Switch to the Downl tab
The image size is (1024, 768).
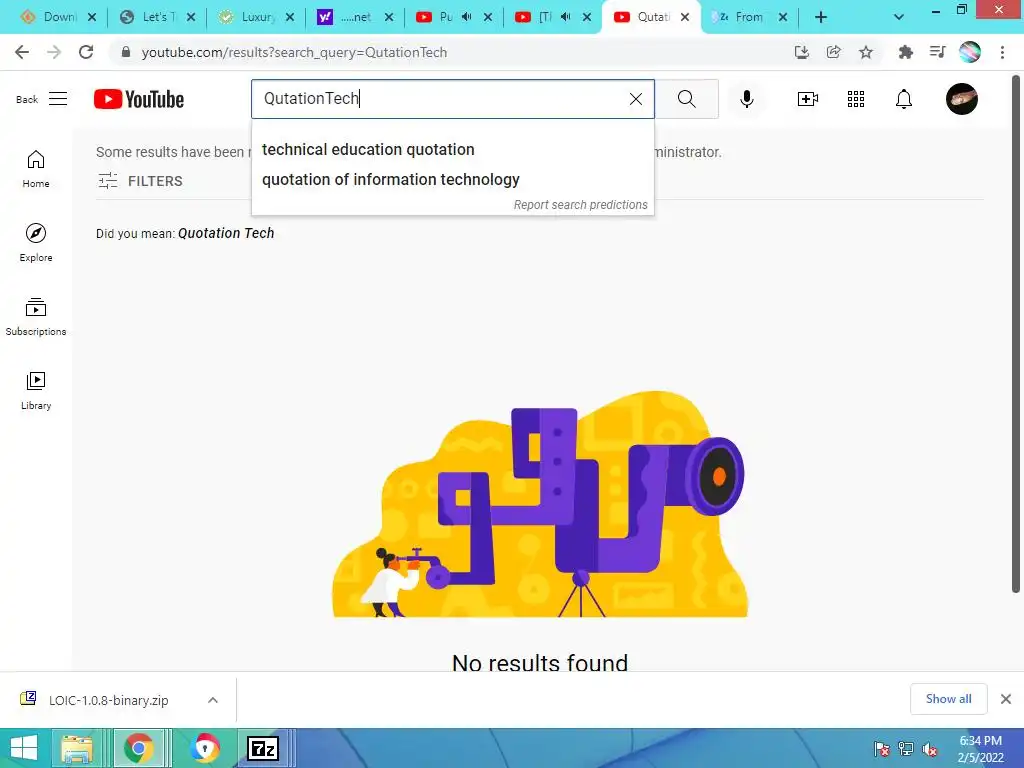tap(58, 17)
